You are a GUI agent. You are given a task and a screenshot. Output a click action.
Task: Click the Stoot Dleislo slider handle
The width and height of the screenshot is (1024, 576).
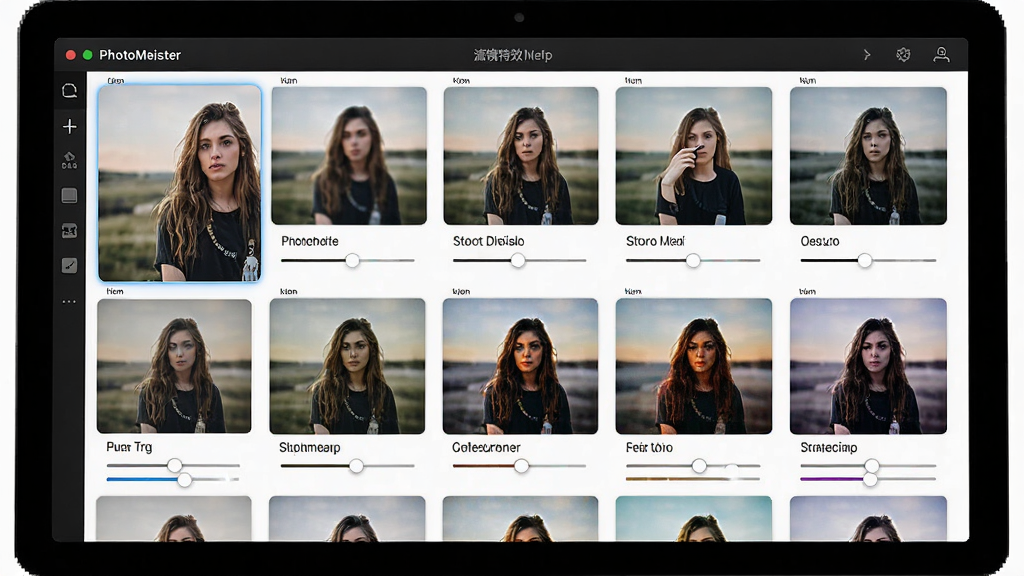(518, 261)
